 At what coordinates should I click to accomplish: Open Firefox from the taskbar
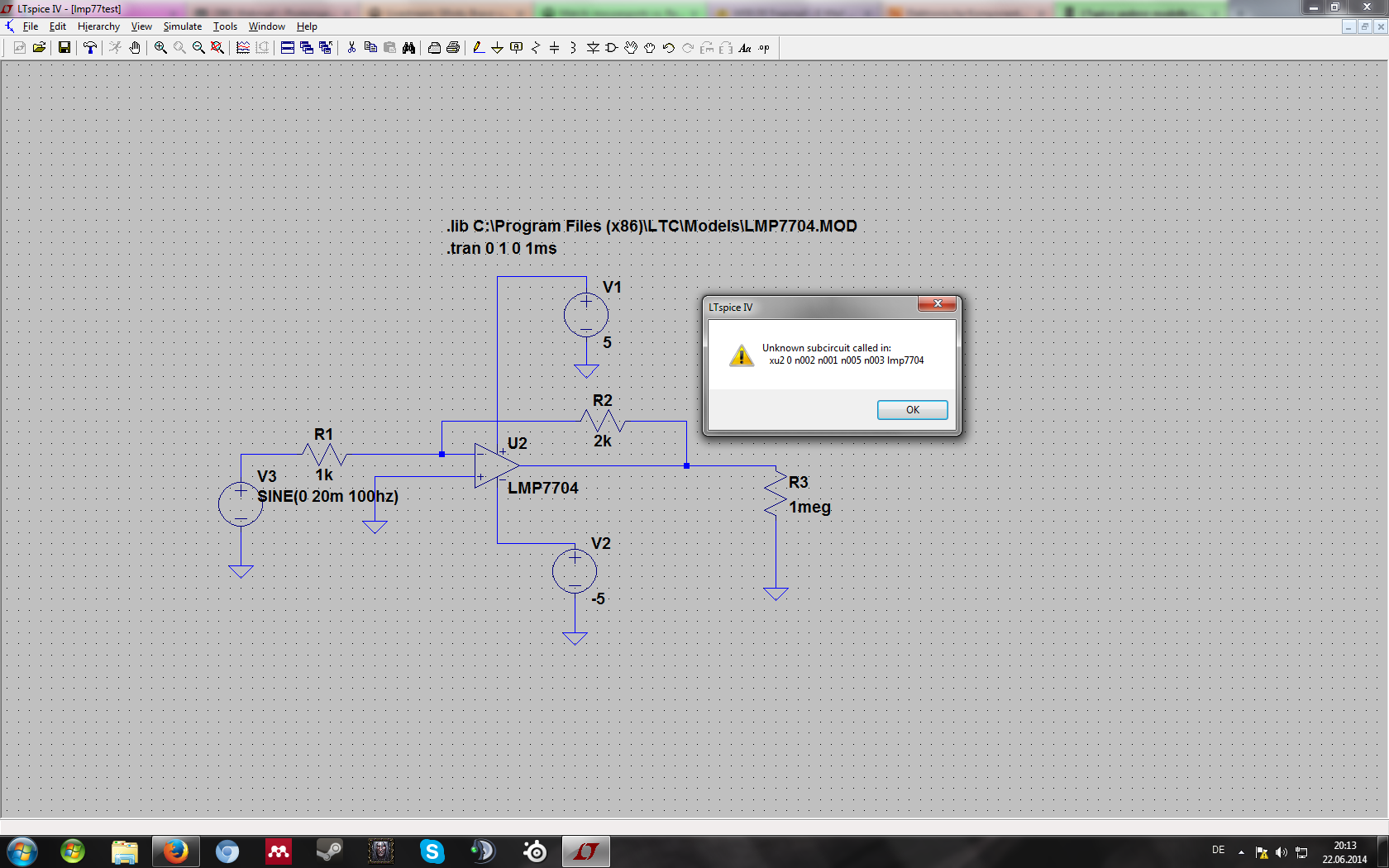[175, 851]
